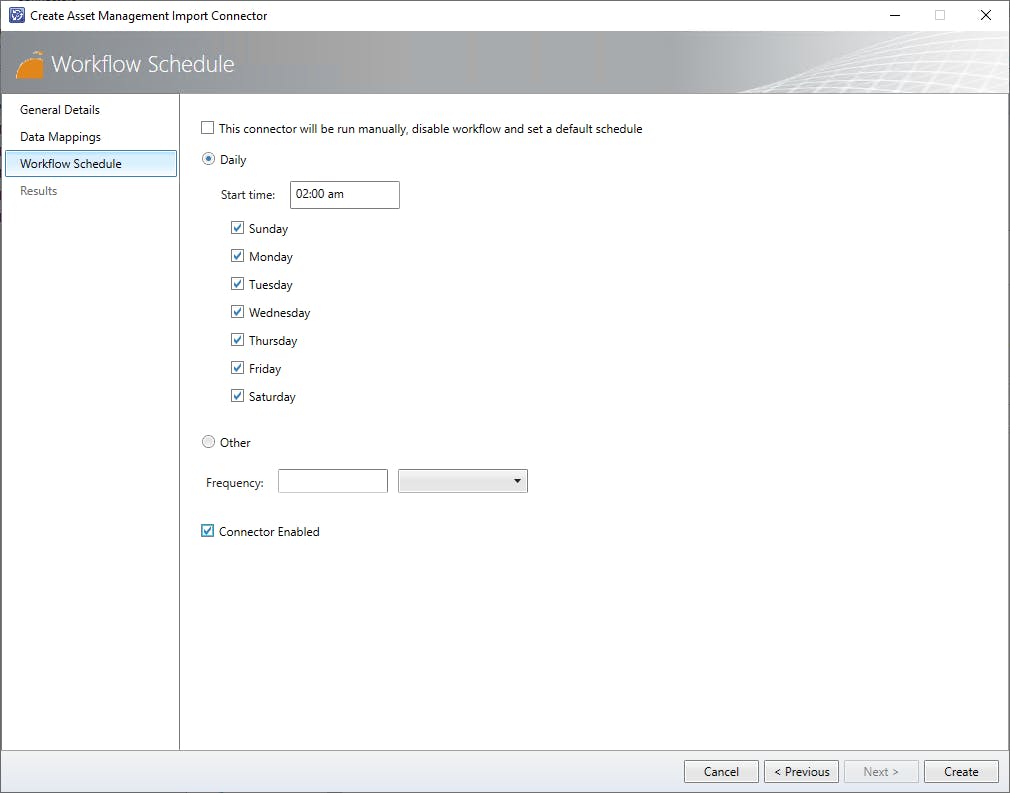Click the maximize window button
Screen dimensions: 1010x793
click(x=940, y=15)
